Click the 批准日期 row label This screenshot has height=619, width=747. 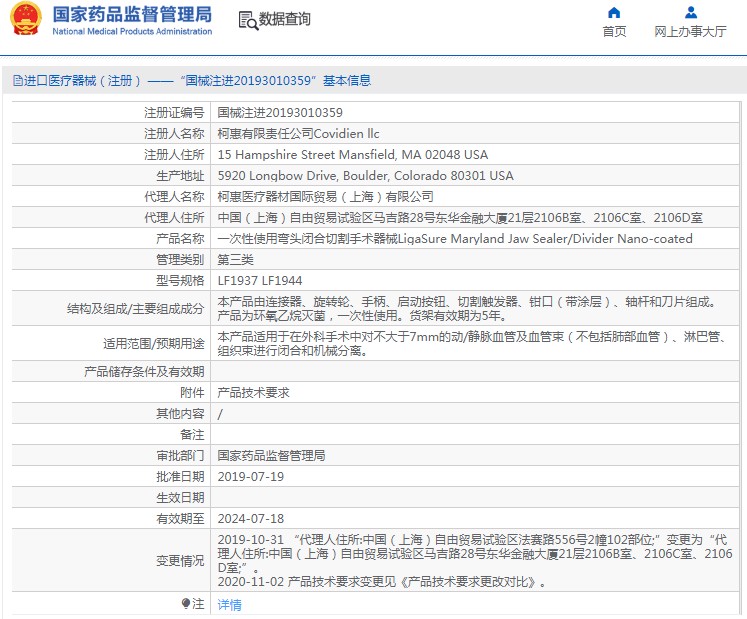tap(180, 477)
